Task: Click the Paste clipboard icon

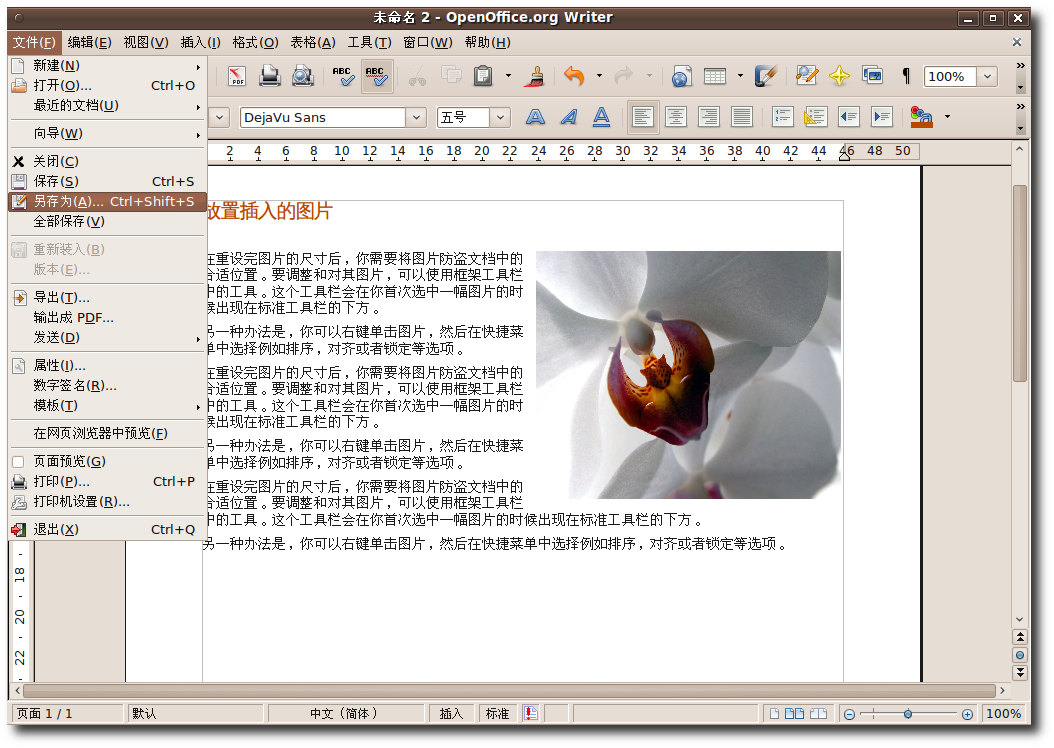Action: 483,76
